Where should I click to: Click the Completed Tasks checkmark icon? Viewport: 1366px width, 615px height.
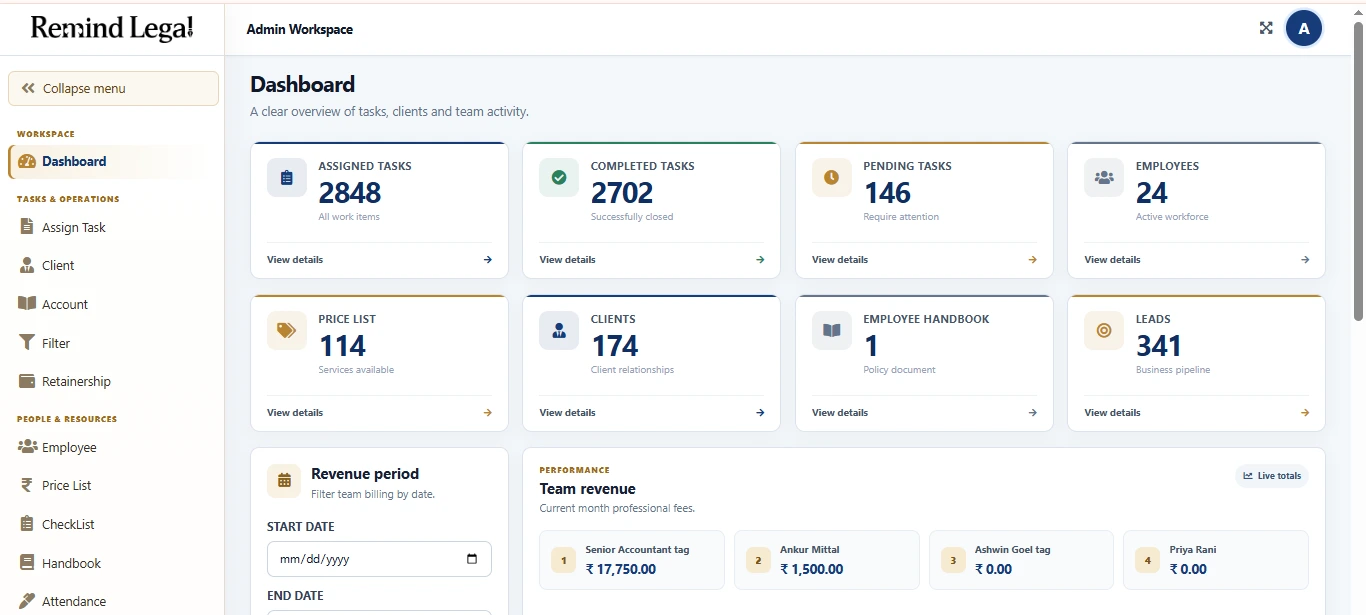coord(559,178)
